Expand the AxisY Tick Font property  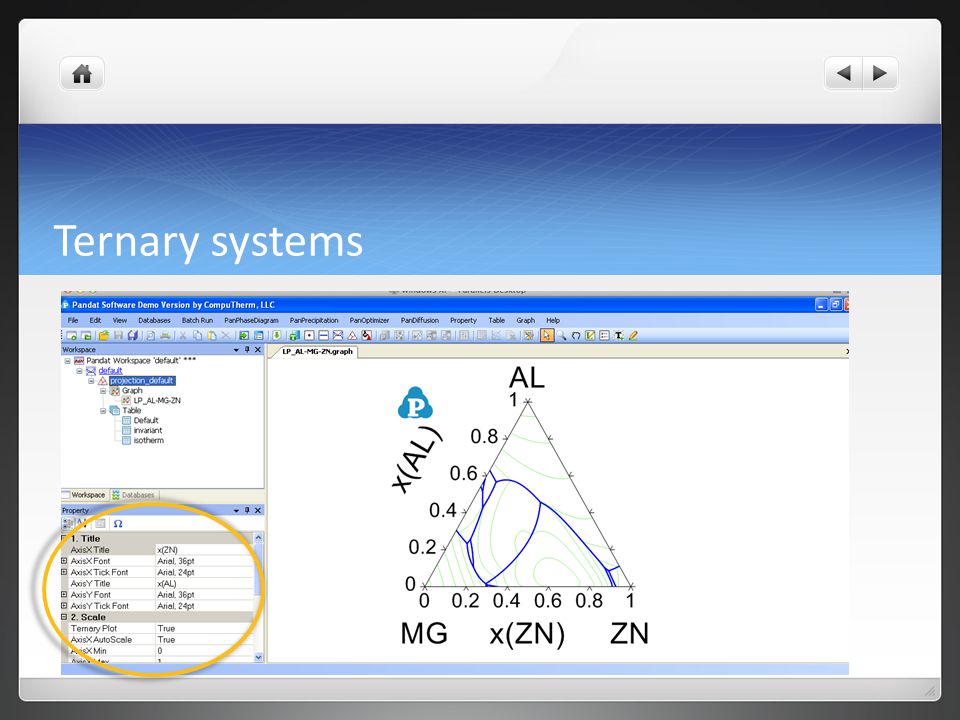click(x=64, y=606)
